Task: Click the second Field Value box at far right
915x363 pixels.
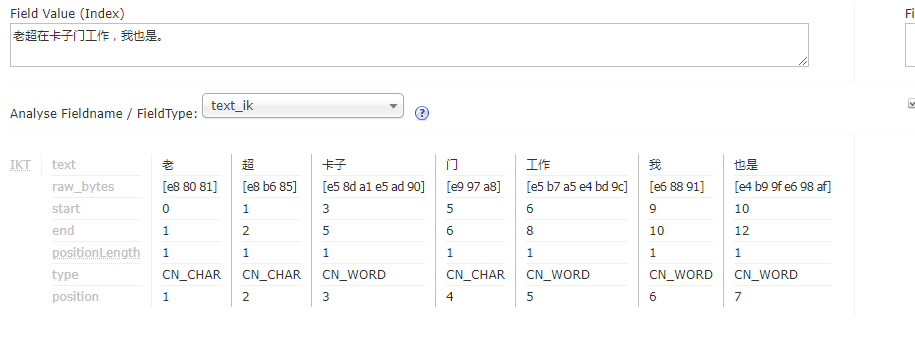Action: pyautogui.click(x=910, y=45)
